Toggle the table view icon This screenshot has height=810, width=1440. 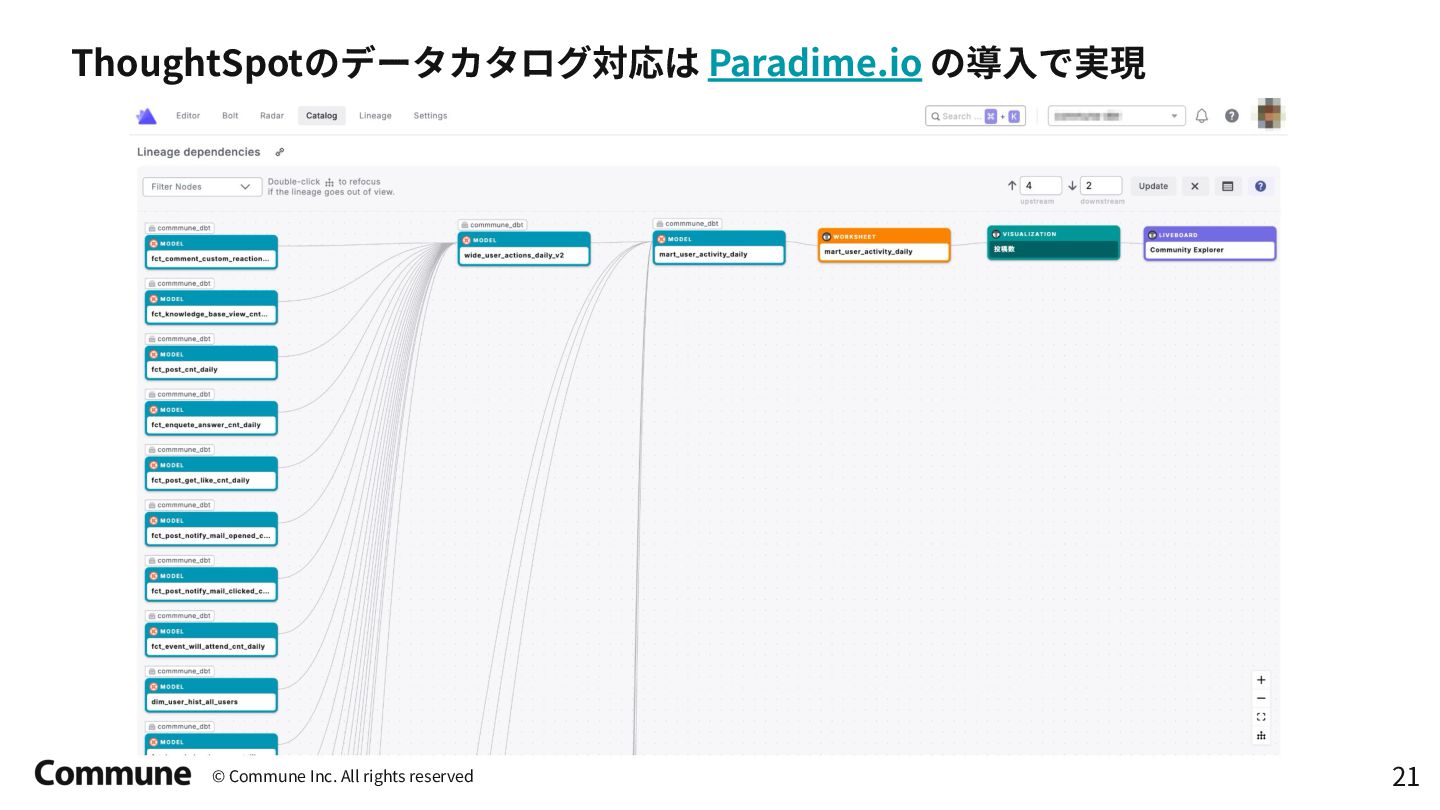click(1228, 186)
